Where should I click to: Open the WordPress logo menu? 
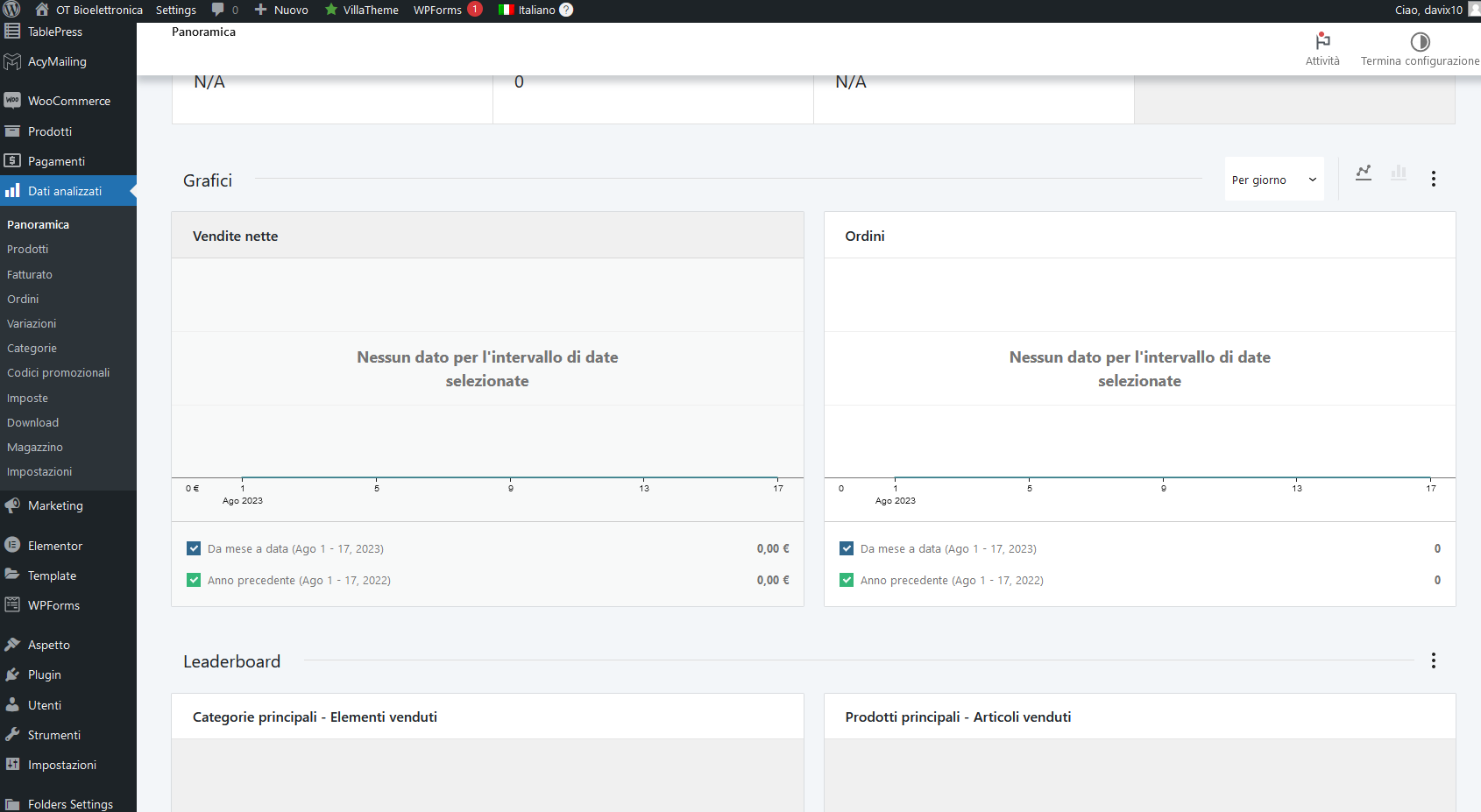(11, 10)
